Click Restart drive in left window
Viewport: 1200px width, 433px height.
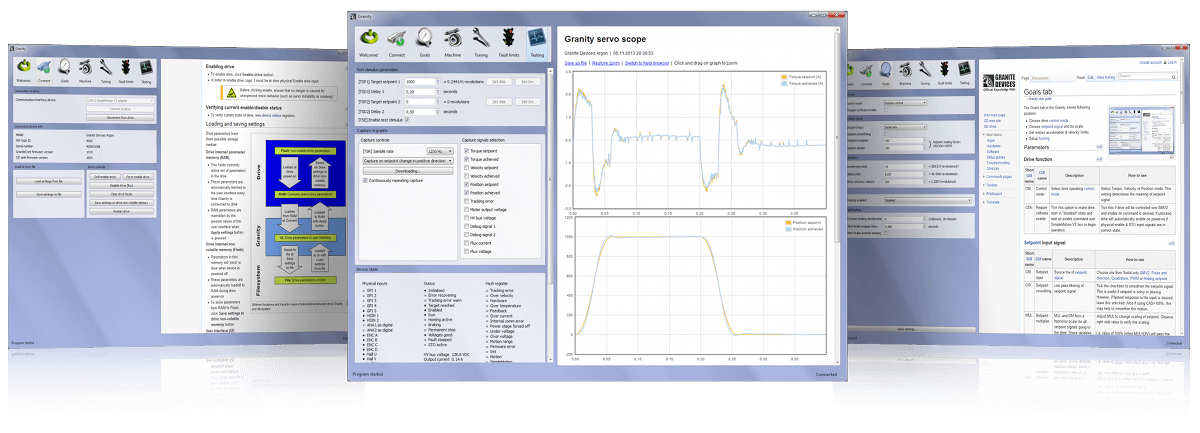123,211
